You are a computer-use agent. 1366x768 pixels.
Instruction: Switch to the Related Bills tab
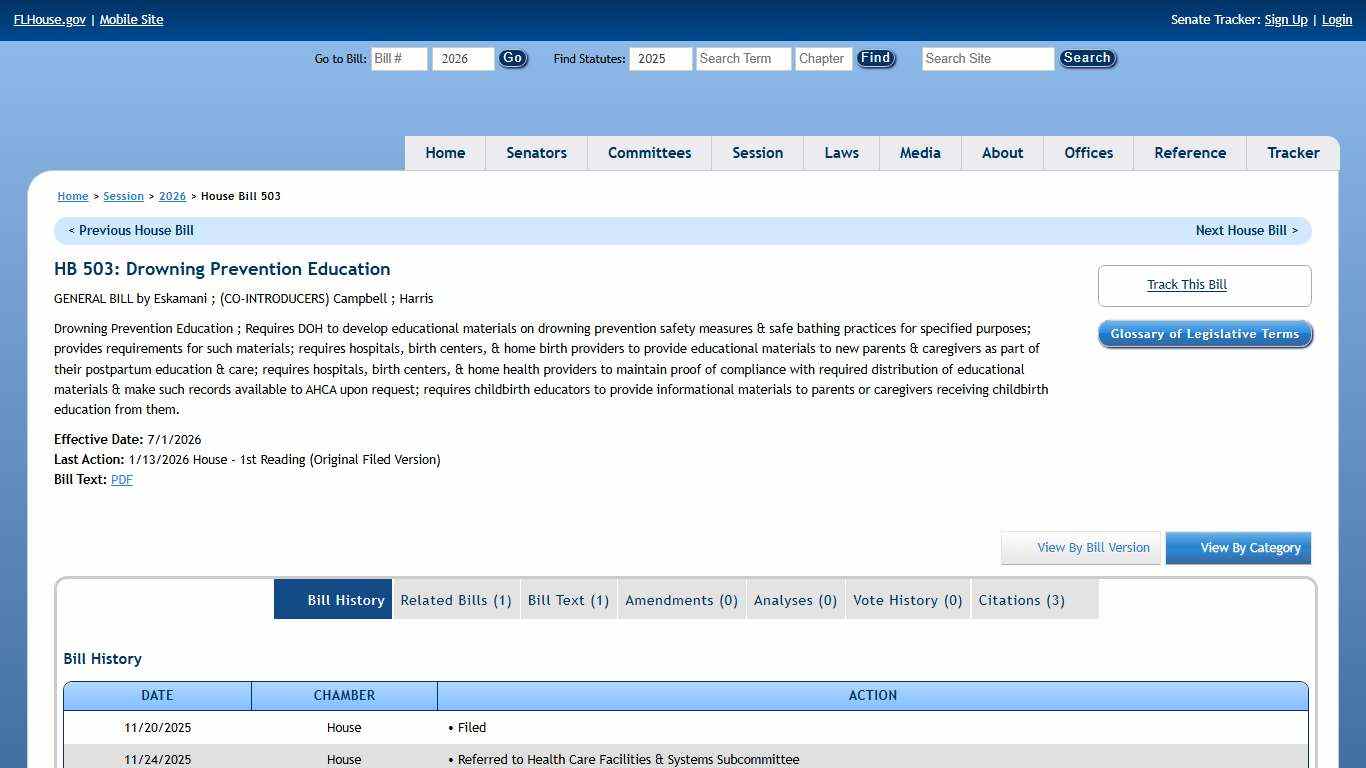tap(456, 600)
